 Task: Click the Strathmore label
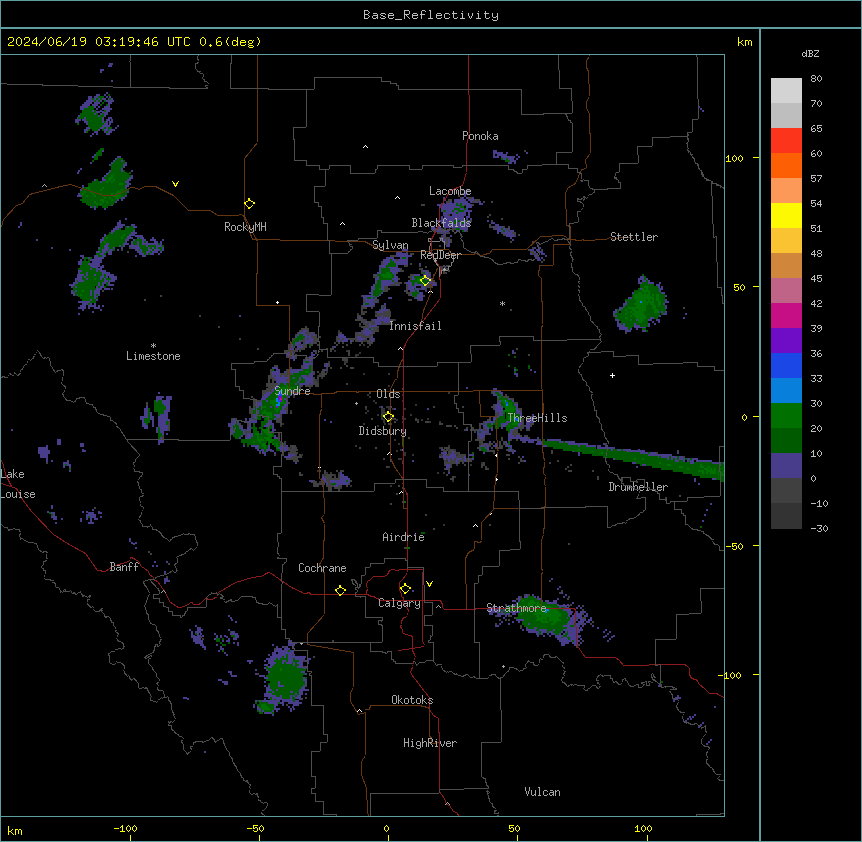tap(516, 608)
